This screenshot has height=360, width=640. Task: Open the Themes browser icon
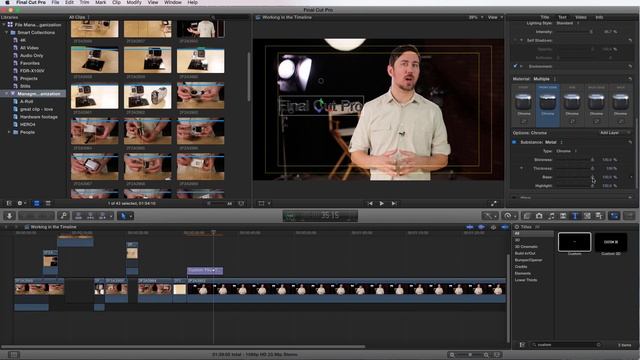tap(599, 216)
